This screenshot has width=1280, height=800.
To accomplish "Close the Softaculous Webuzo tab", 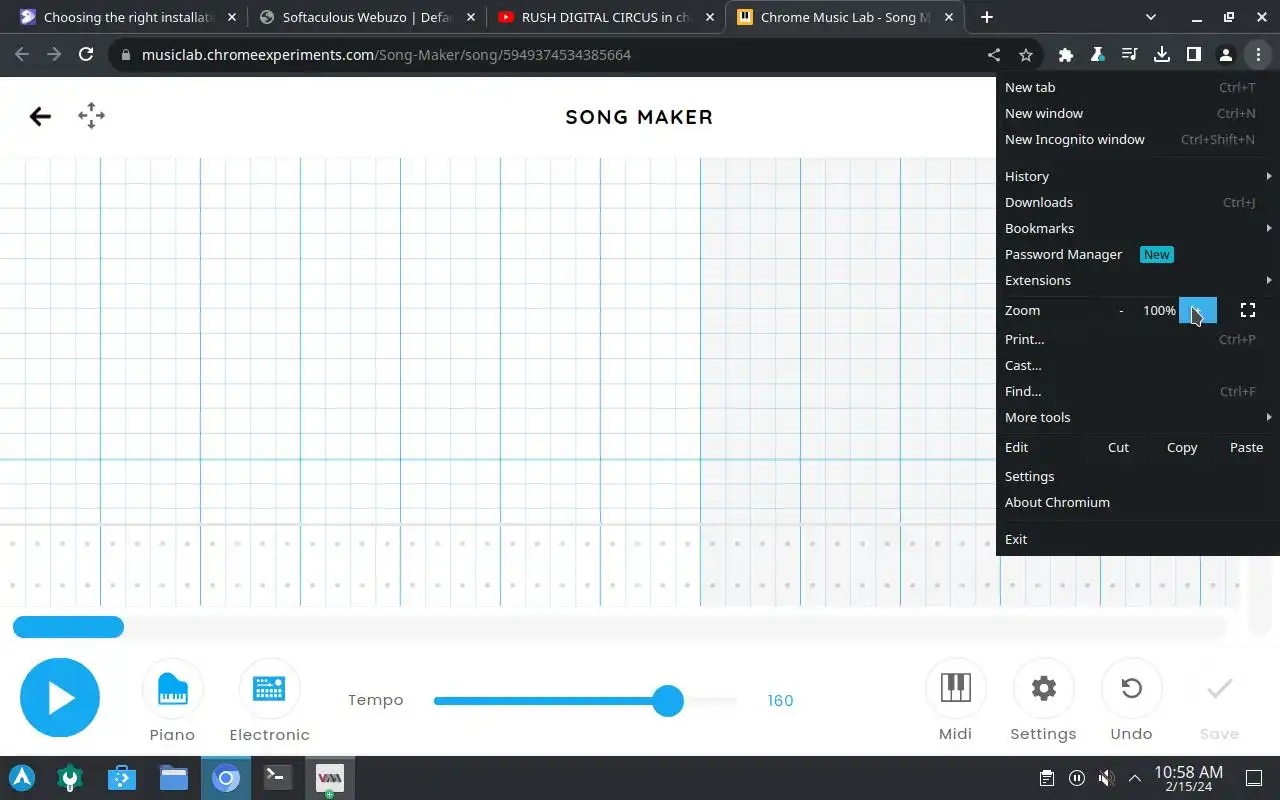I will click(470, 17).
